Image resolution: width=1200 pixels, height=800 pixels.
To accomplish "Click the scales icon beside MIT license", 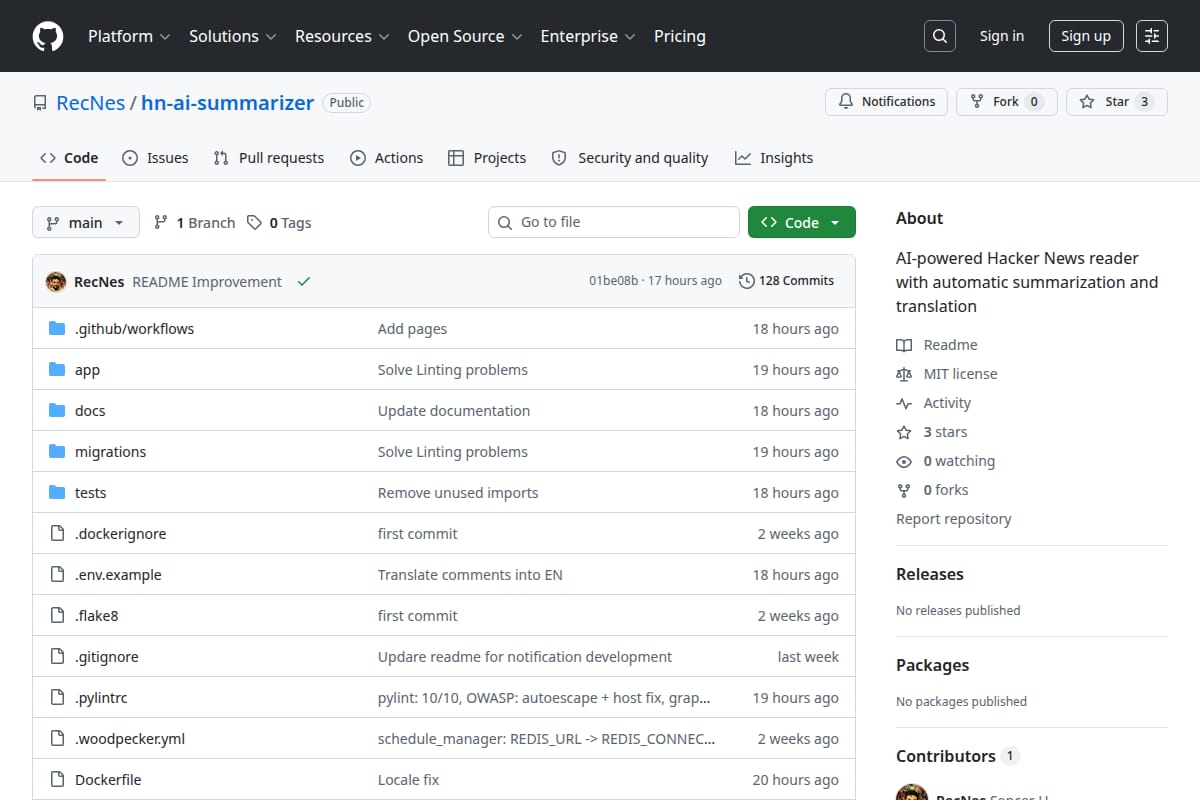I will coord(904,374).
